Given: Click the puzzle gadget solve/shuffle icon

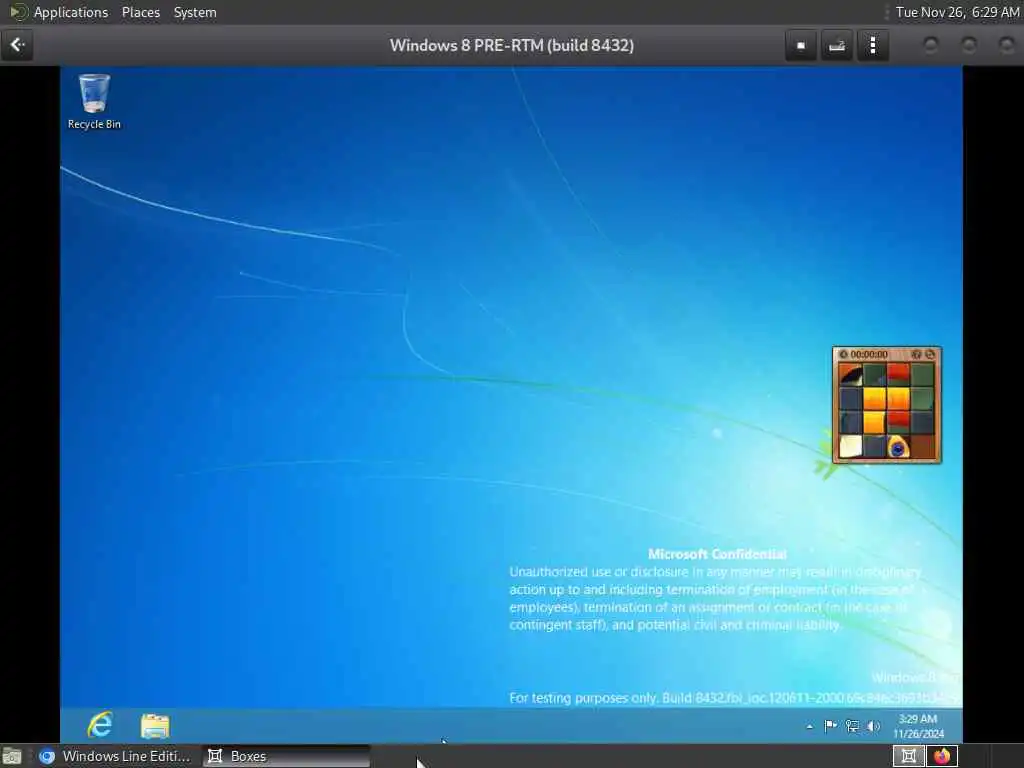Looking at the screenshot, I should (x=931, y=354).
